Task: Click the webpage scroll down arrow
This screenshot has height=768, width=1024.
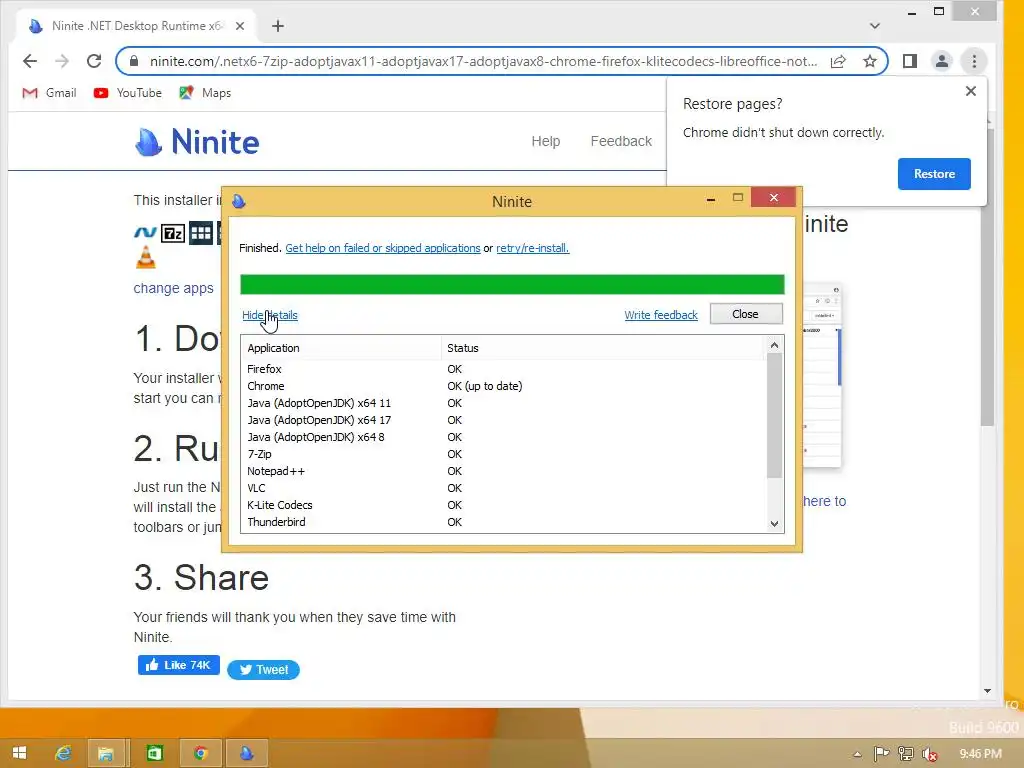Action: (x=987, y=691)
